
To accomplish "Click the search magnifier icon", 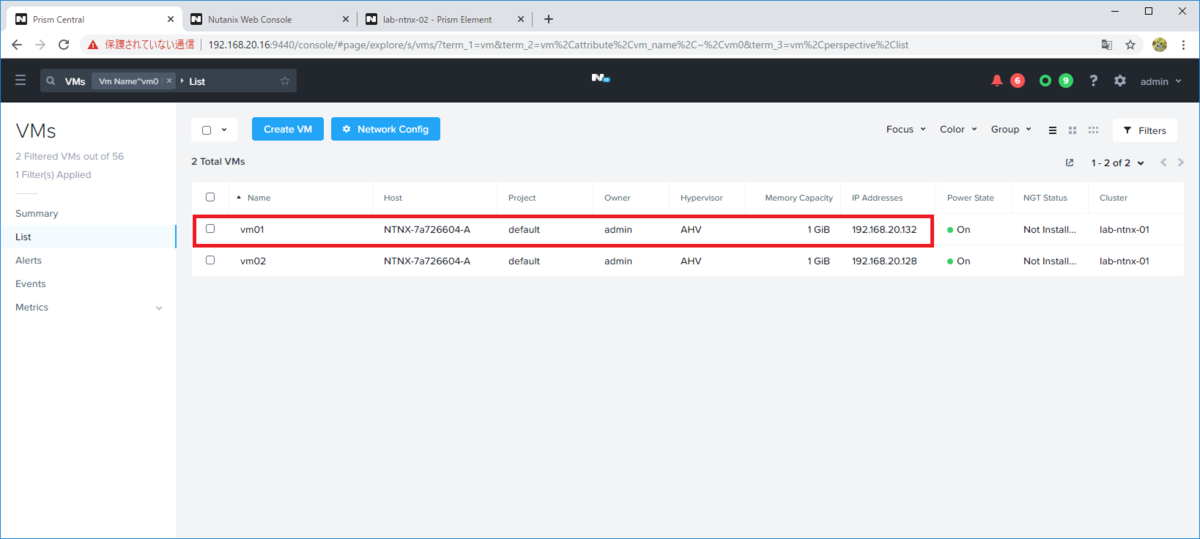I will (50, 81).
